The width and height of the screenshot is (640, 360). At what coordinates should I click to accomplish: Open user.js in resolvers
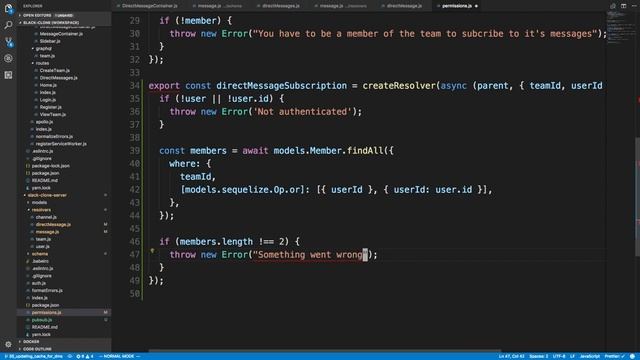click(x=42, y=247)
